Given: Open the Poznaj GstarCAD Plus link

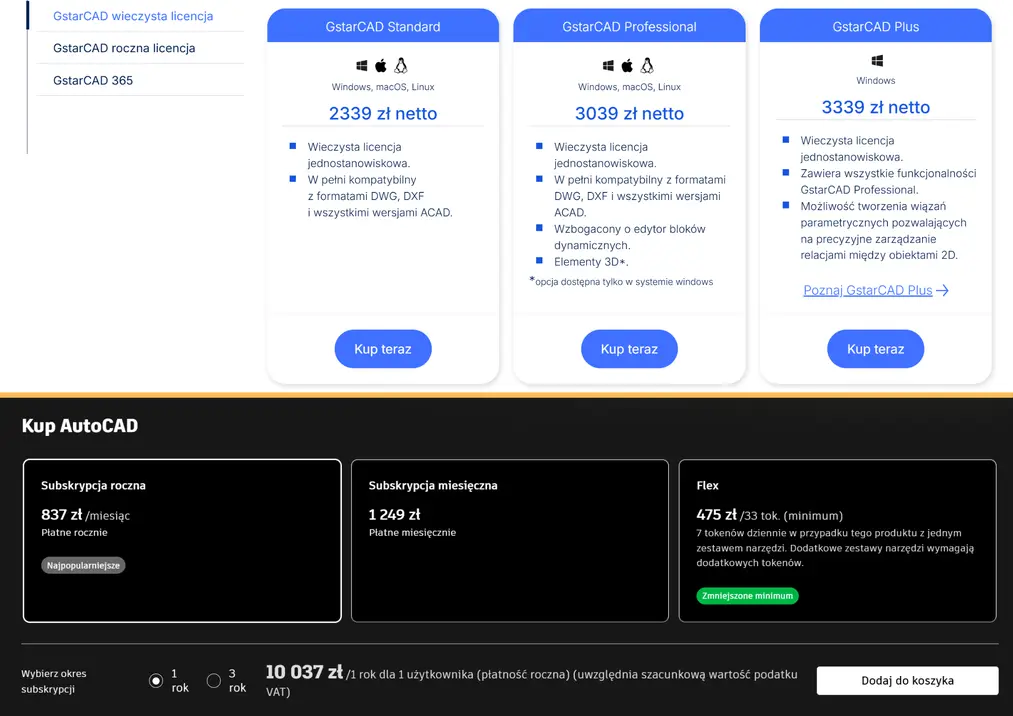Looking at the screenshot, I should [x=868, y=291].
